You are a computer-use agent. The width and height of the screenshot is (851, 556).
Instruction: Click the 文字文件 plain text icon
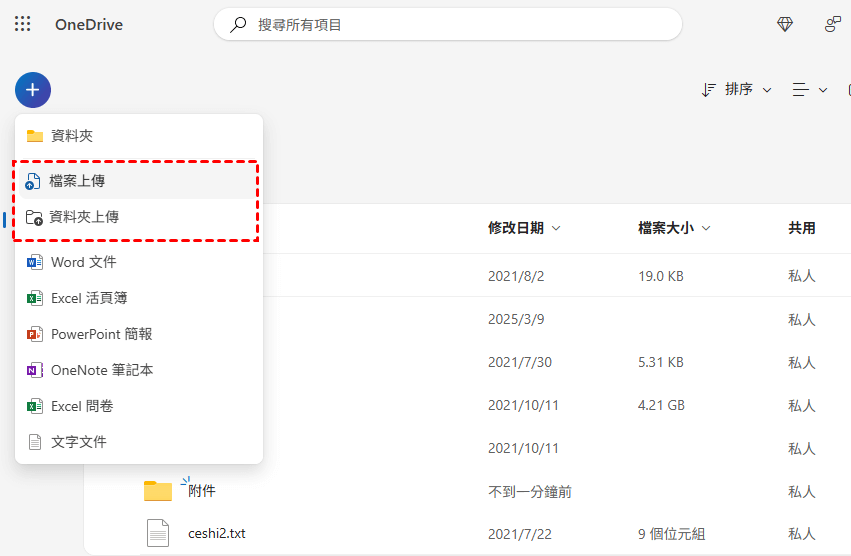point(35,442)
